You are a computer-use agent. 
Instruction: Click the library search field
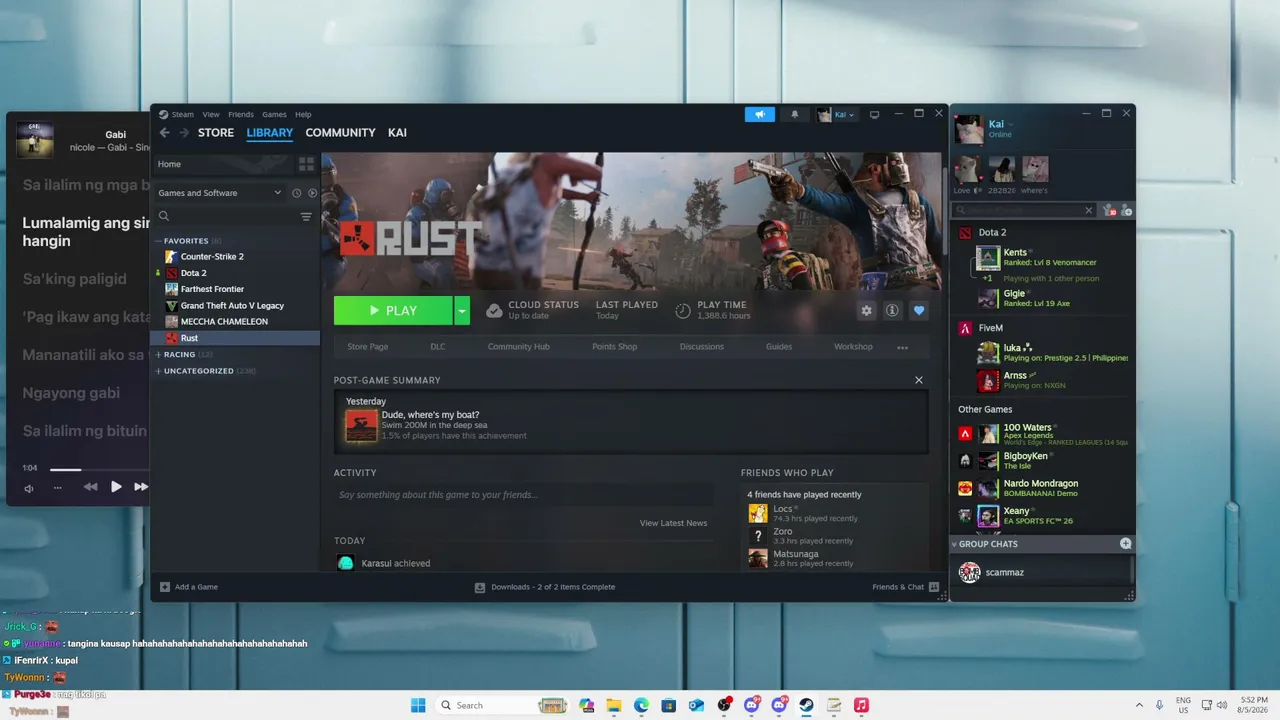tap(226, 216)
